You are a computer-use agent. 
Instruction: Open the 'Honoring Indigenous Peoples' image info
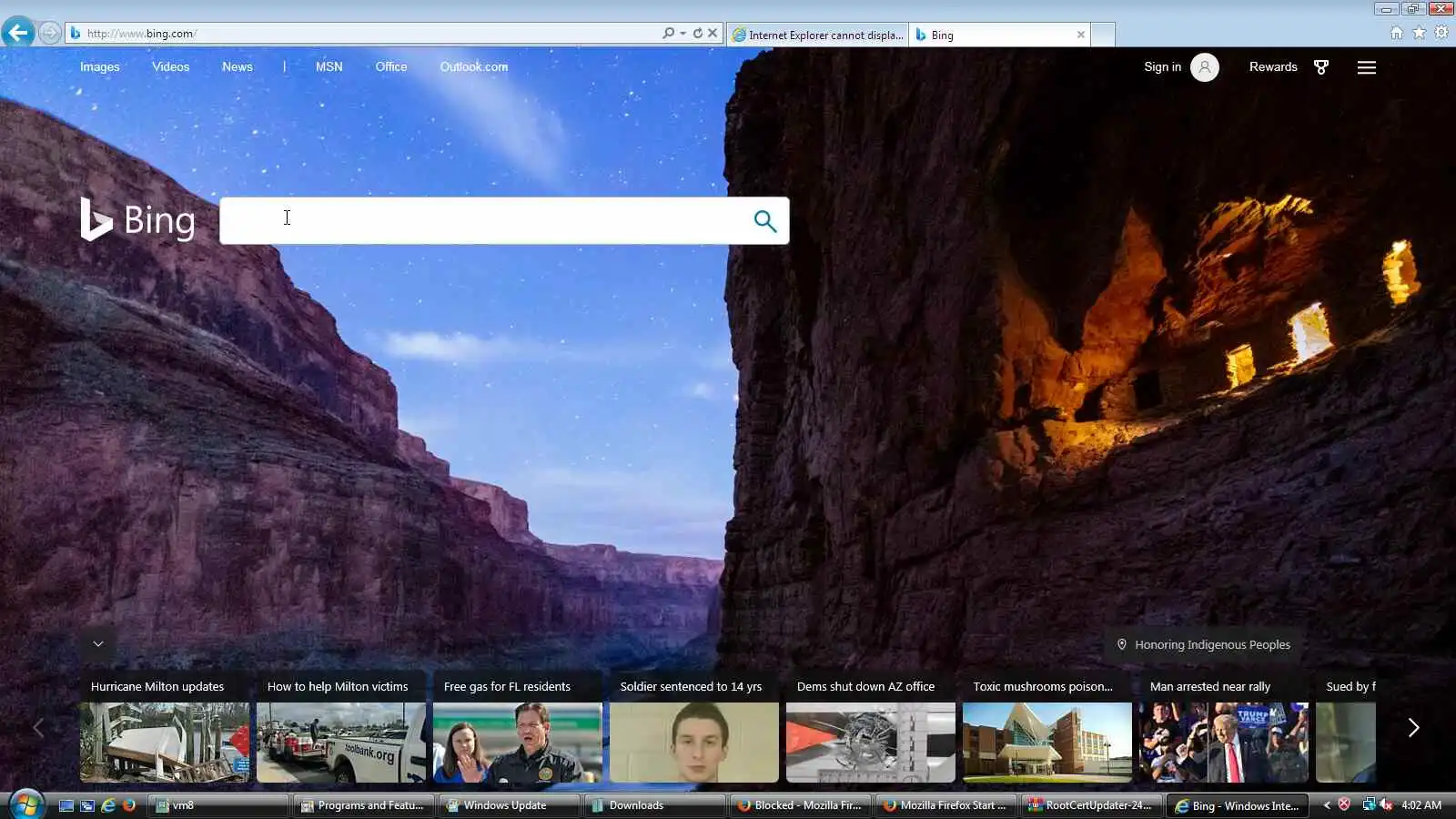1212,644
